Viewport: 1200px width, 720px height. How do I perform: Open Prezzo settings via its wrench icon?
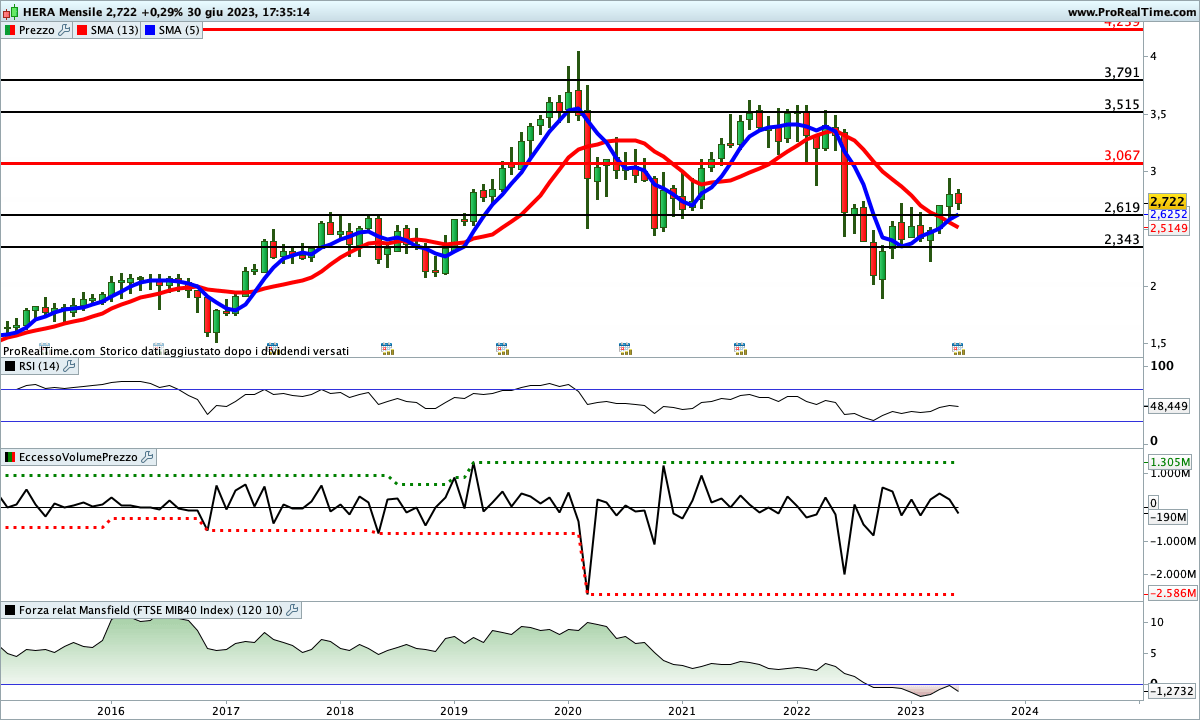[65, 30]
